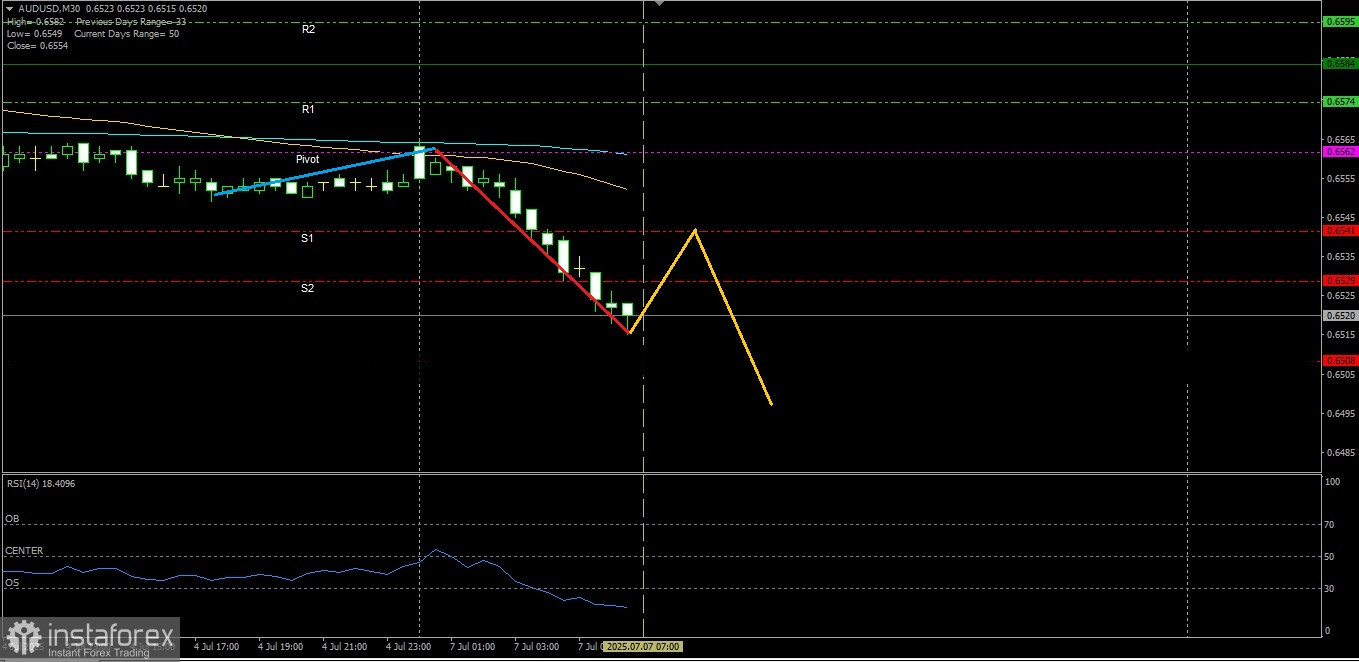Click the Pivot line label

[308, 159]
